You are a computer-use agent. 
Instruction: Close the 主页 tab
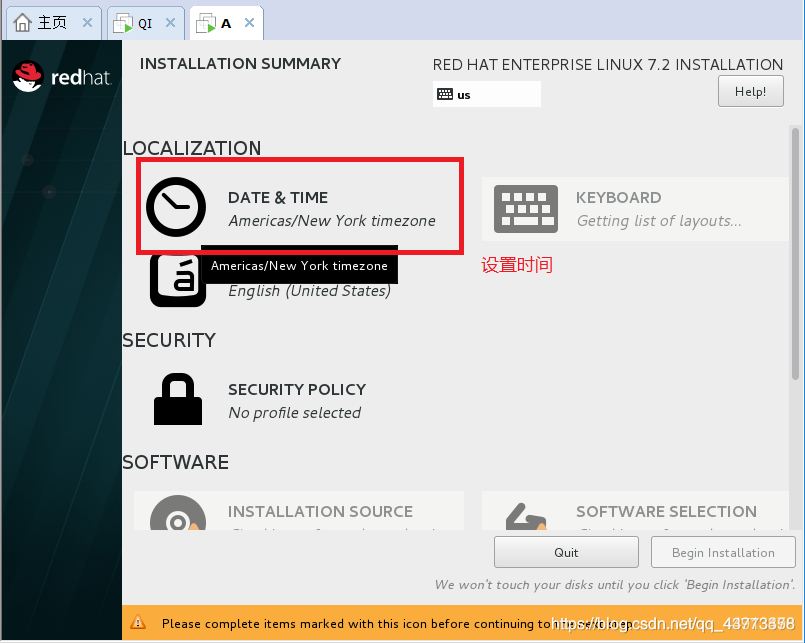click(87, 23)
